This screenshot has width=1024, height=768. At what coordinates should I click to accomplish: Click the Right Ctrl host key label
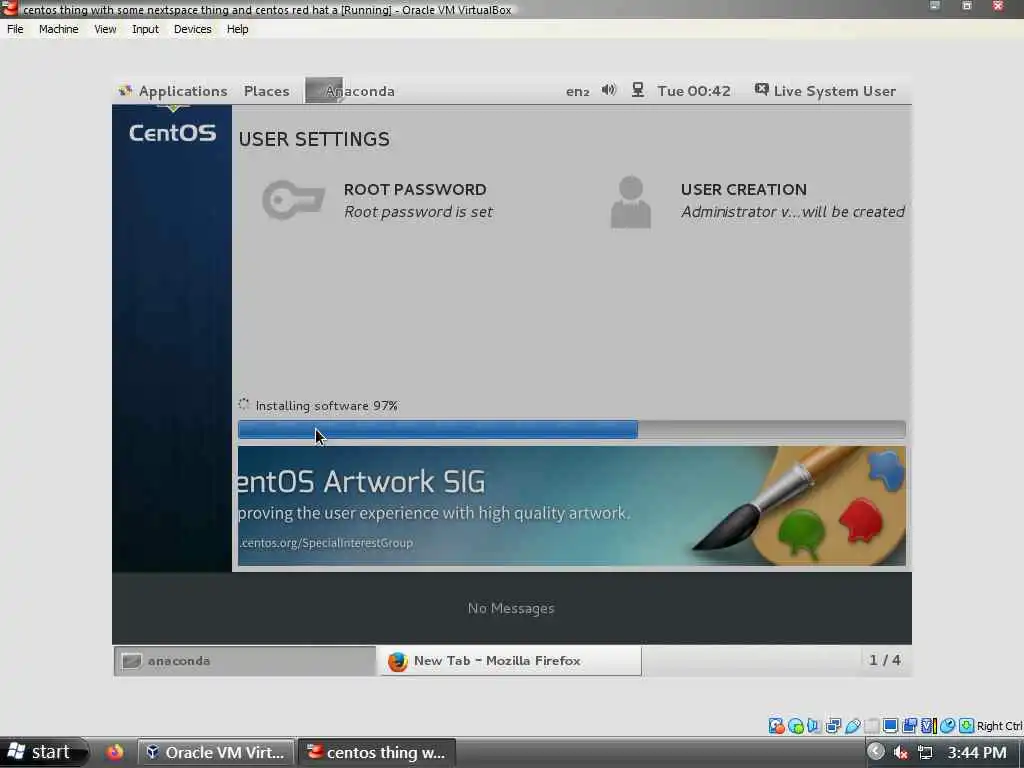point(1000,726)
